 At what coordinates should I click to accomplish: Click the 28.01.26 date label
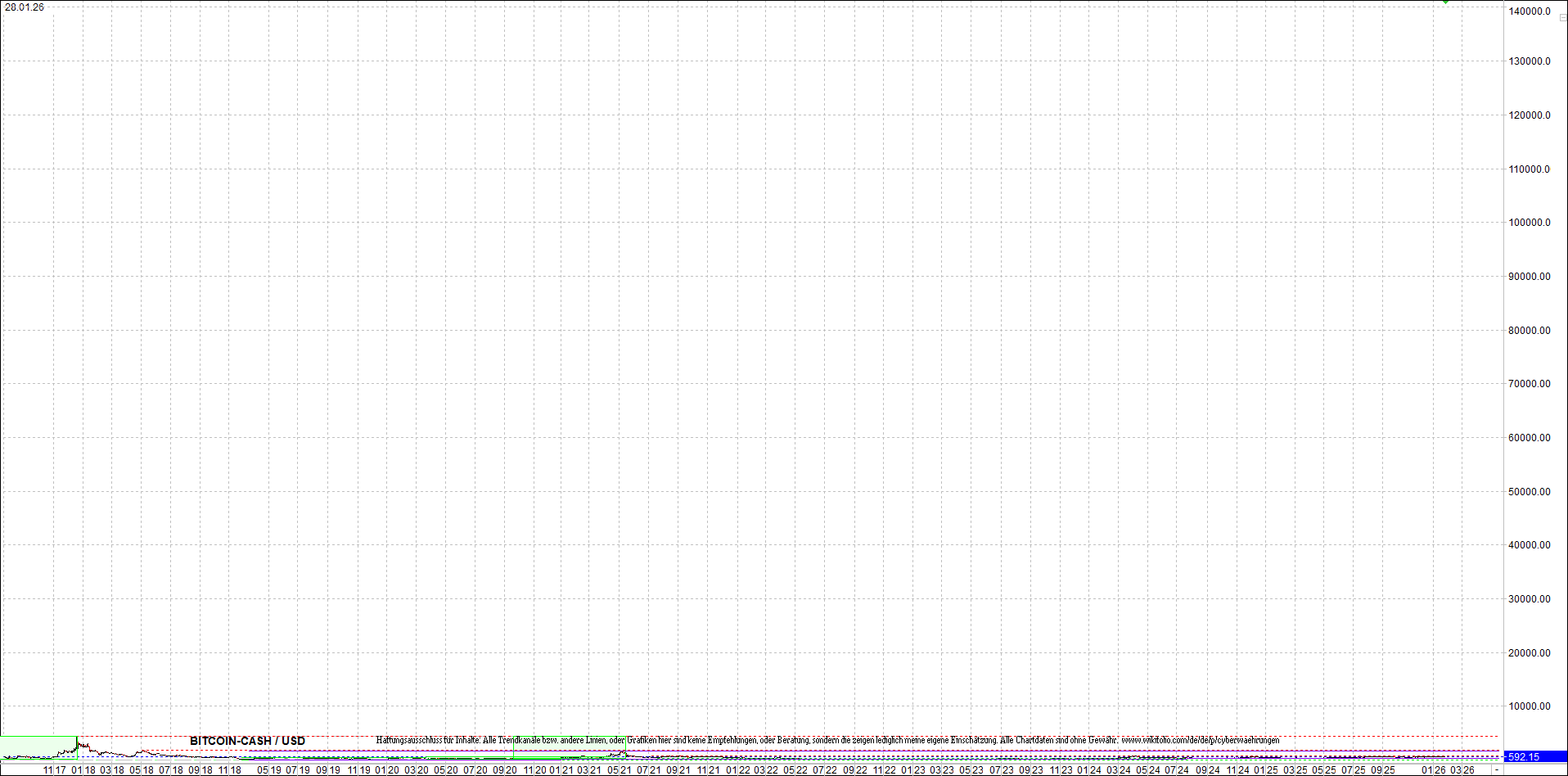25,7
